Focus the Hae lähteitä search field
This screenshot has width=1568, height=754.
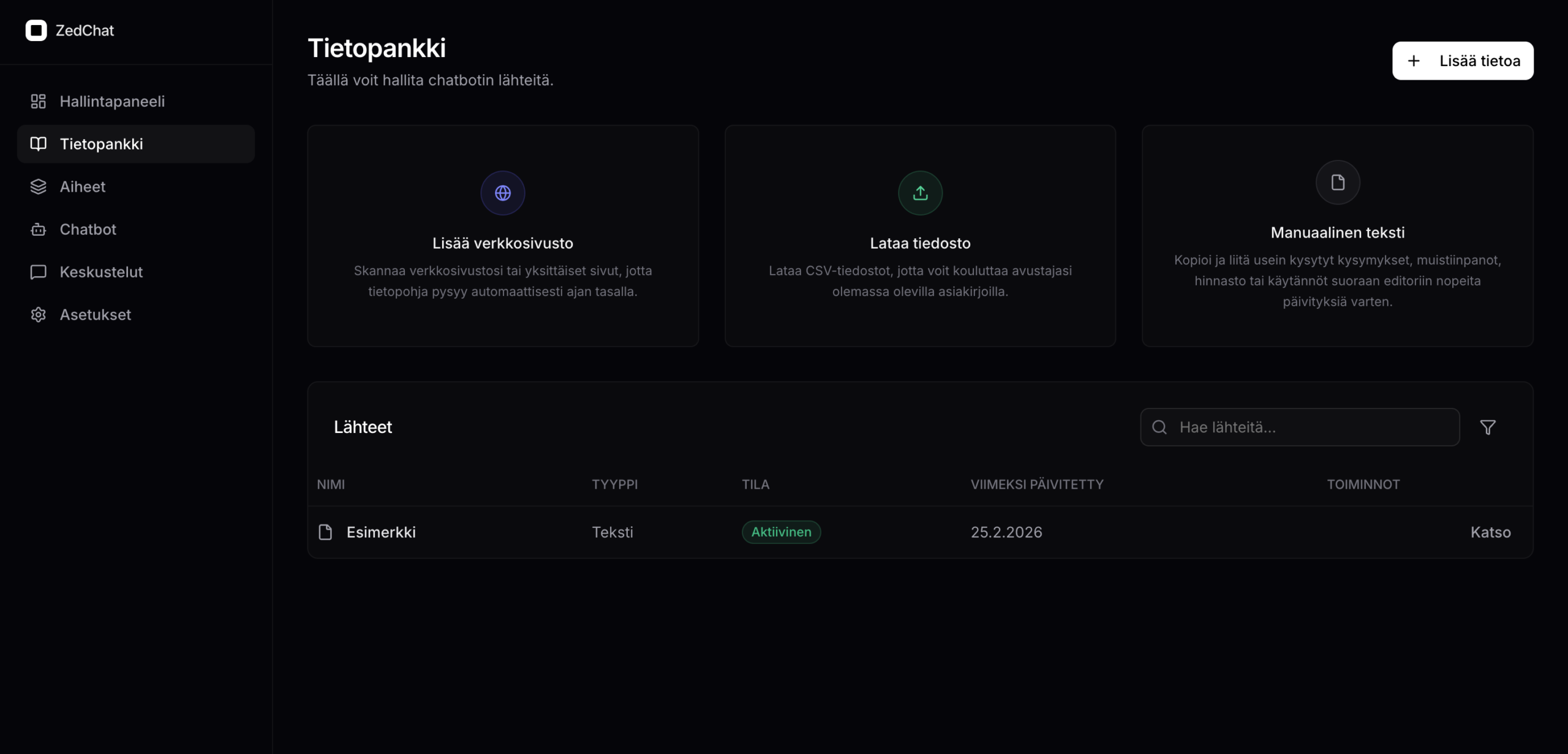coord(1311,427)
